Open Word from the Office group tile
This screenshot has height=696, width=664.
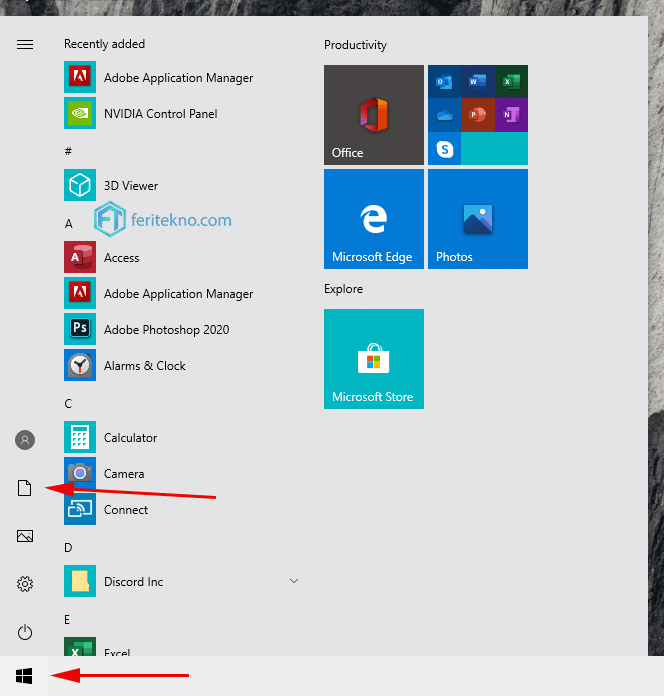[478, 82]
